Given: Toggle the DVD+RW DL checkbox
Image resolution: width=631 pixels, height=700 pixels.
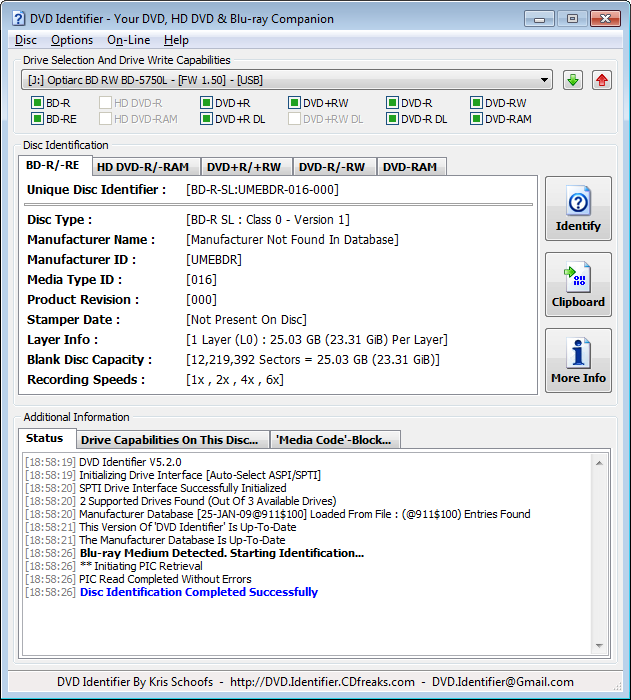Looking at the screenshot, I should [x=294, y=119].
